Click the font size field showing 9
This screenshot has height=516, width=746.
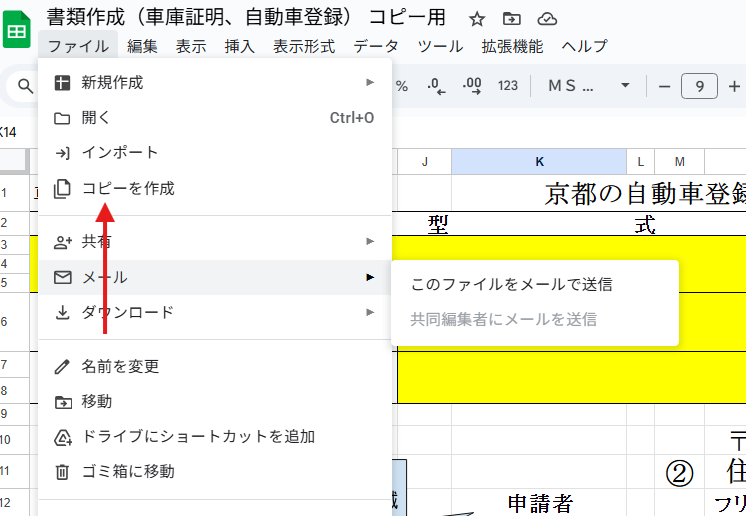699,86
